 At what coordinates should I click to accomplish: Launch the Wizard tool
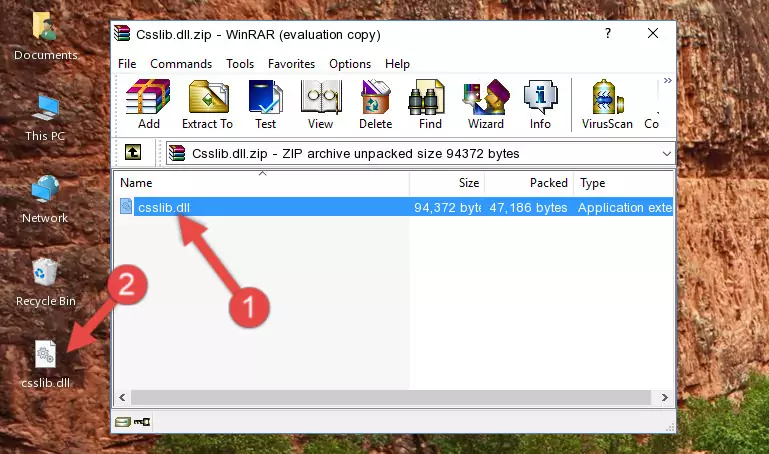pos(486,104)
